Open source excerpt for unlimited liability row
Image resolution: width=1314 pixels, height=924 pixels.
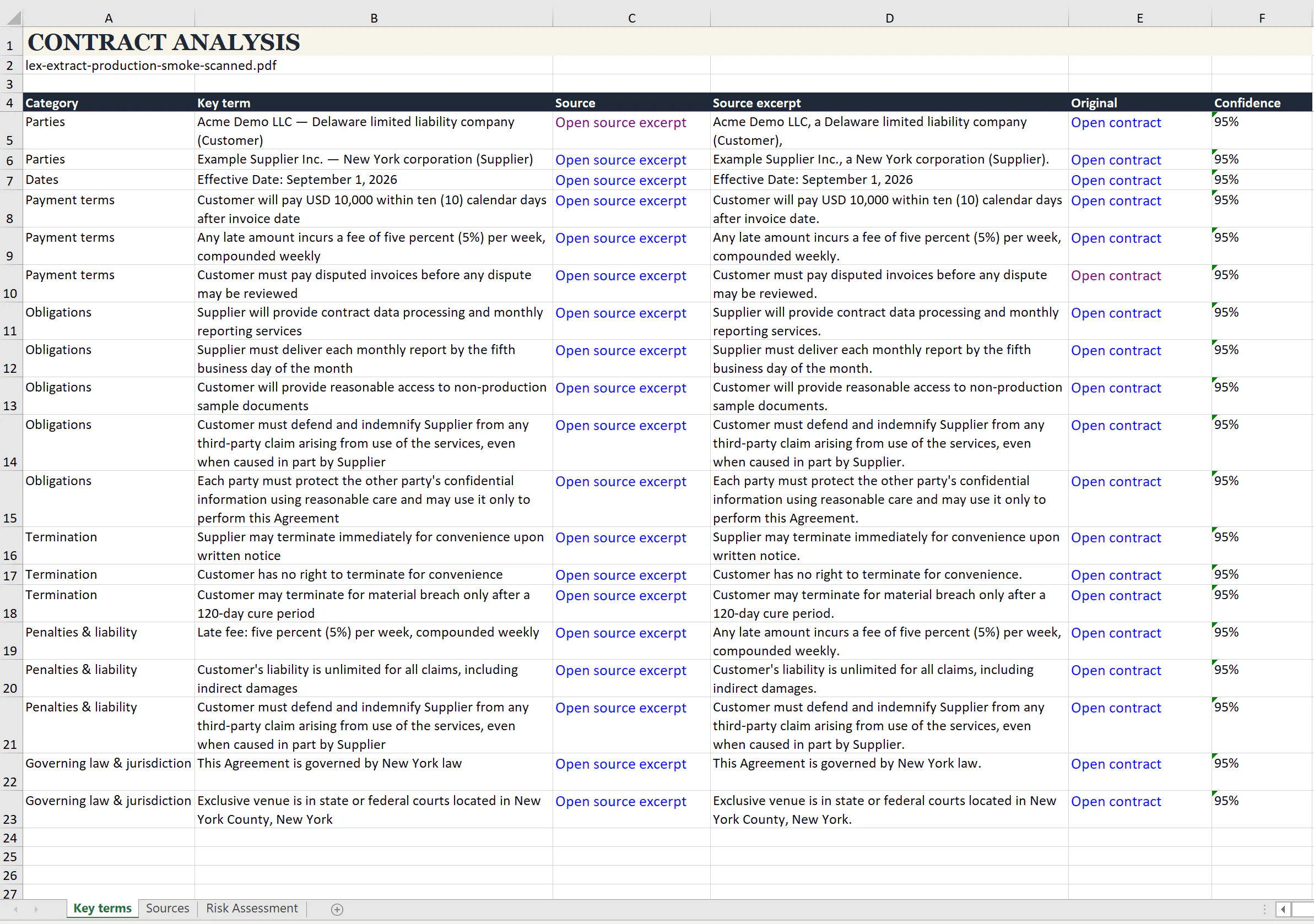coord(620,671)
